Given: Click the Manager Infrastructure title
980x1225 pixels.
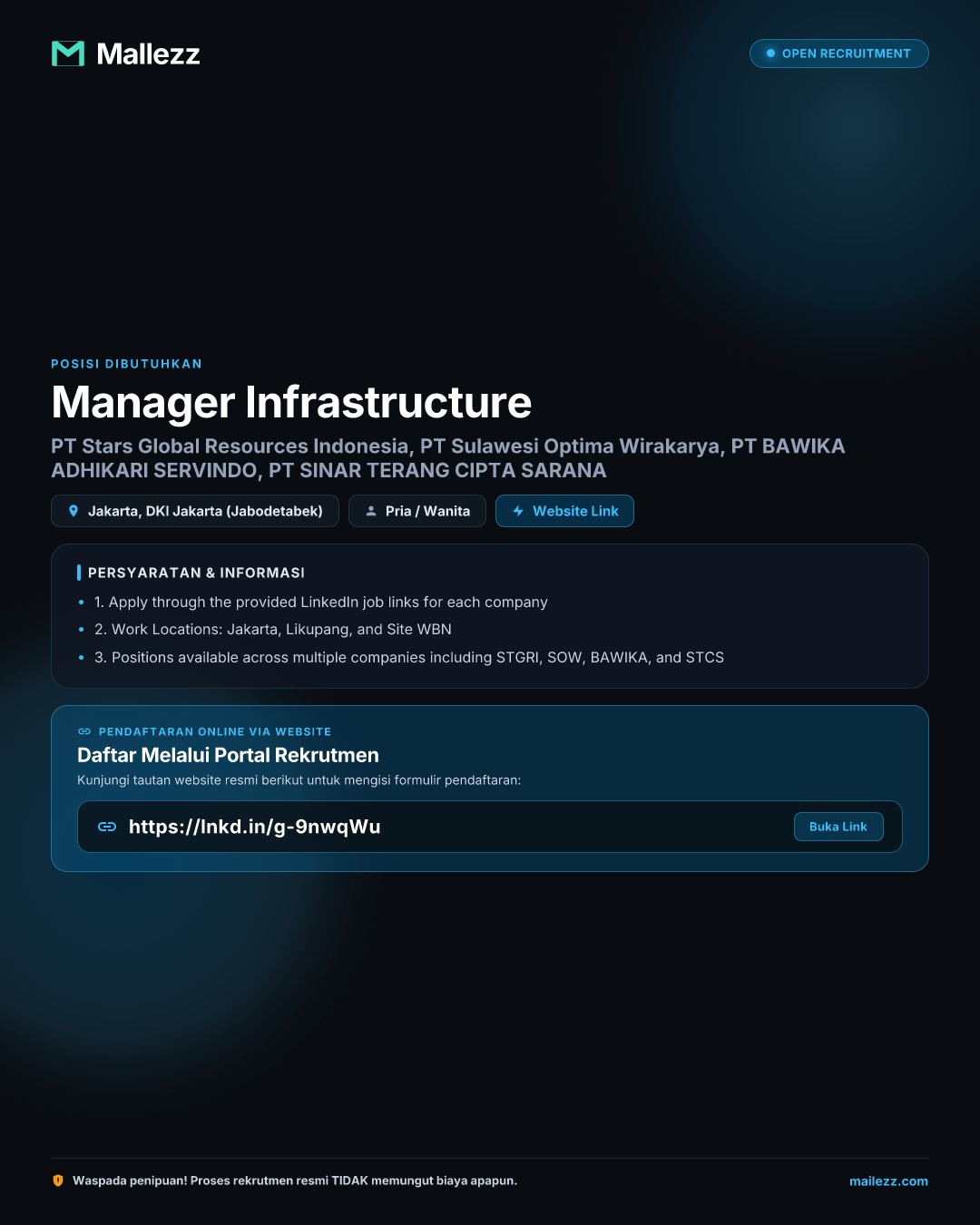Looking at the screenshot, I should pyautogui.click(x=291, y=402).
